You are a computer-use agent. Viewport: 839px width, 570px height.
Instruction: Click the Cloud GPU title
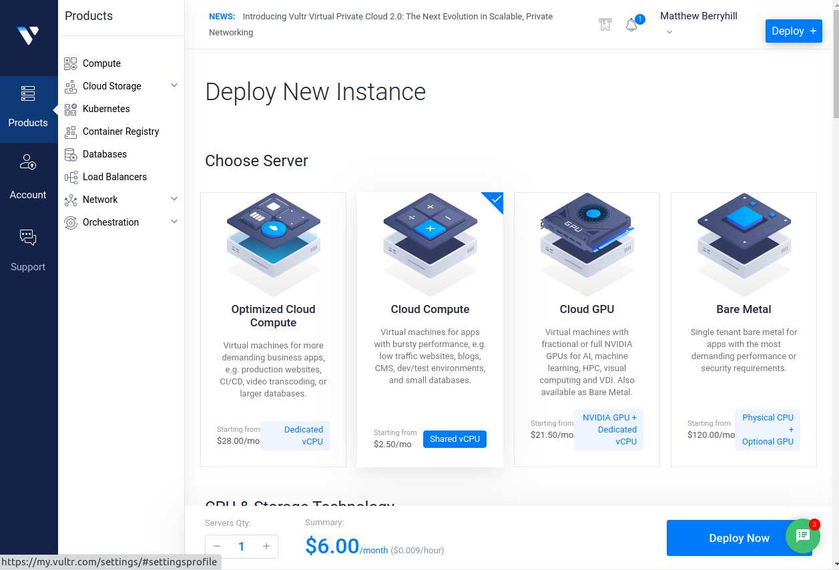[x=587, y=309]
